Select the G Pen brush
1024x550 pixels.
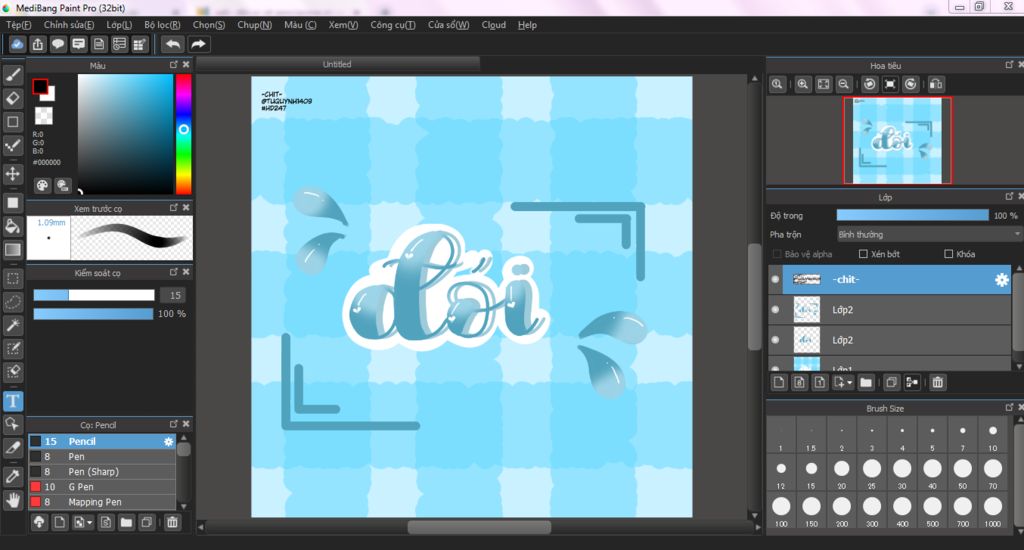coord(102,487)
